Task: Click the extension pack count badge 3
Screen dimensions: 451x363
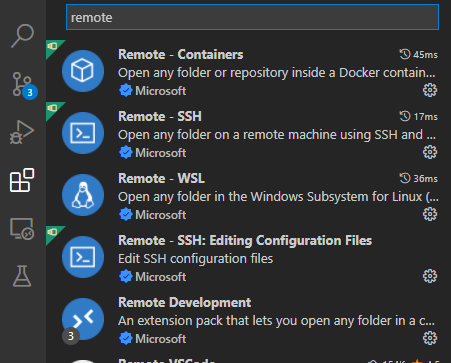Action: coord(71,336)
